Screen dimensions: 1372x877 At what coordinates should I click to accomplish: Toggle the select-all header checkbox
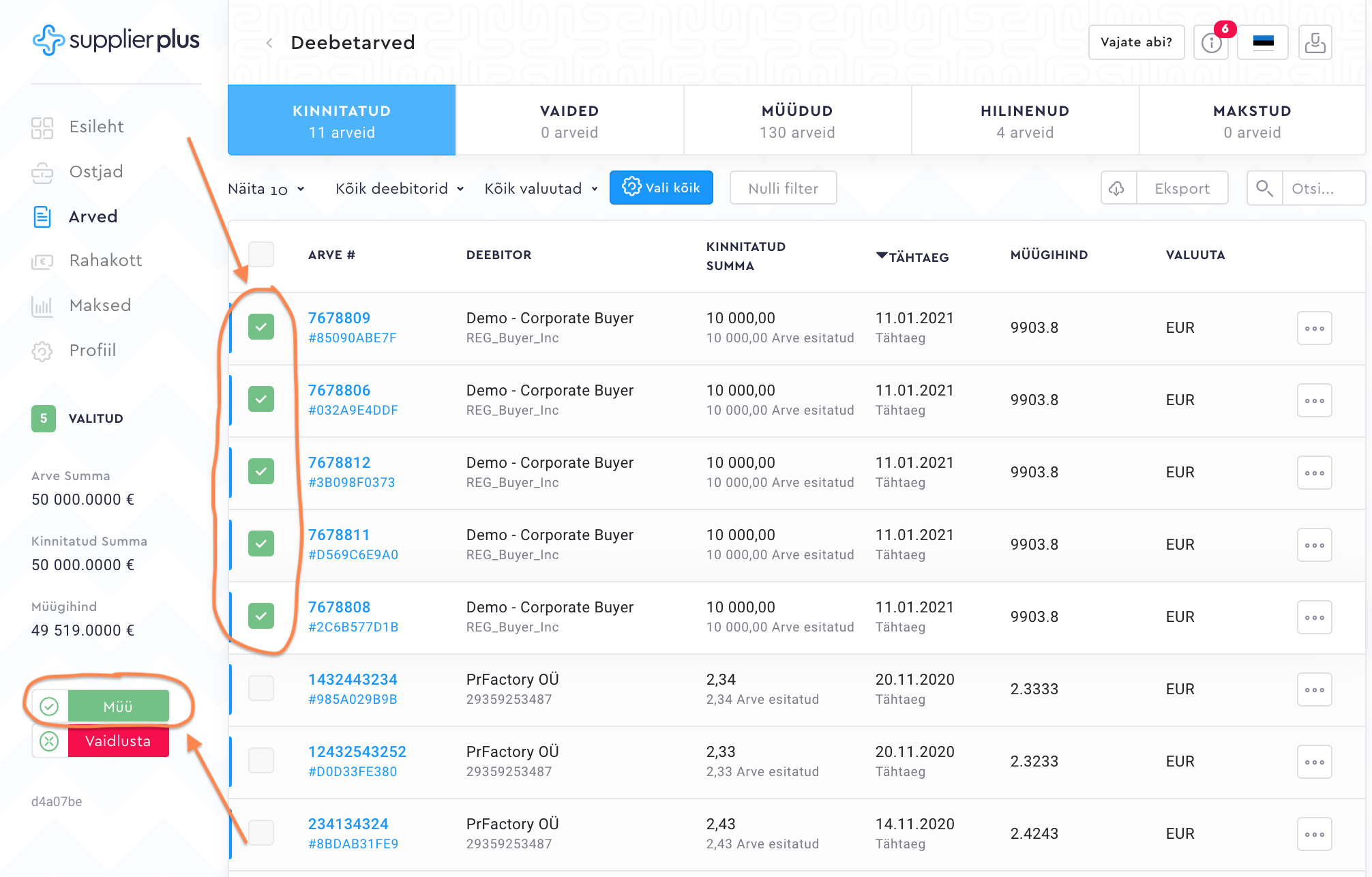[261, 254]
